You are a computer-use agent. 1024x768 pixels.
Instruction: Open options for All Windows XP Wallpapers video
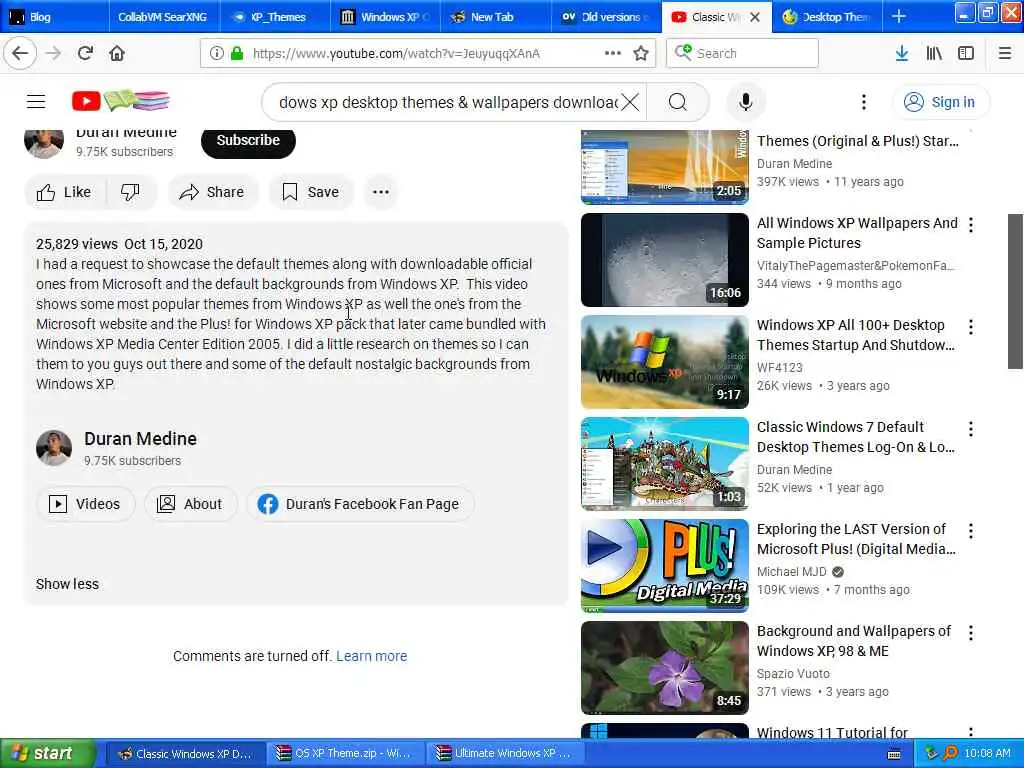click(971, 225)
